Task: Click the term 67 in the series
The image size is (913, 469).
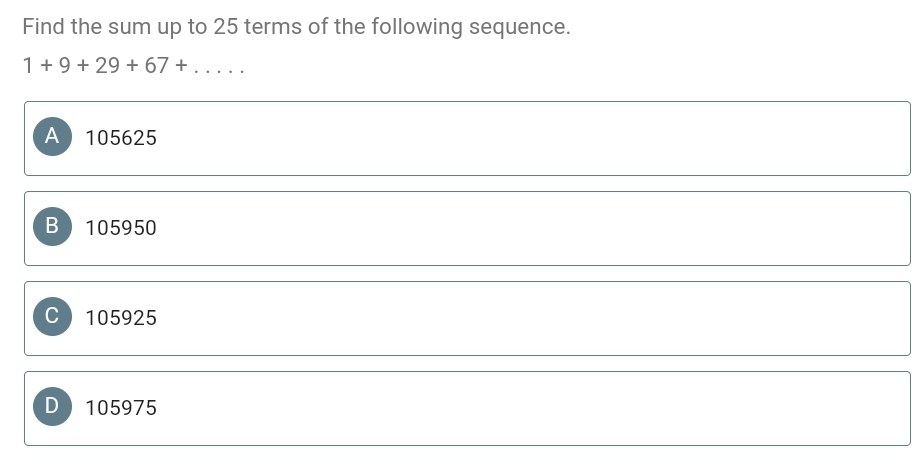Action: point(157,65)
